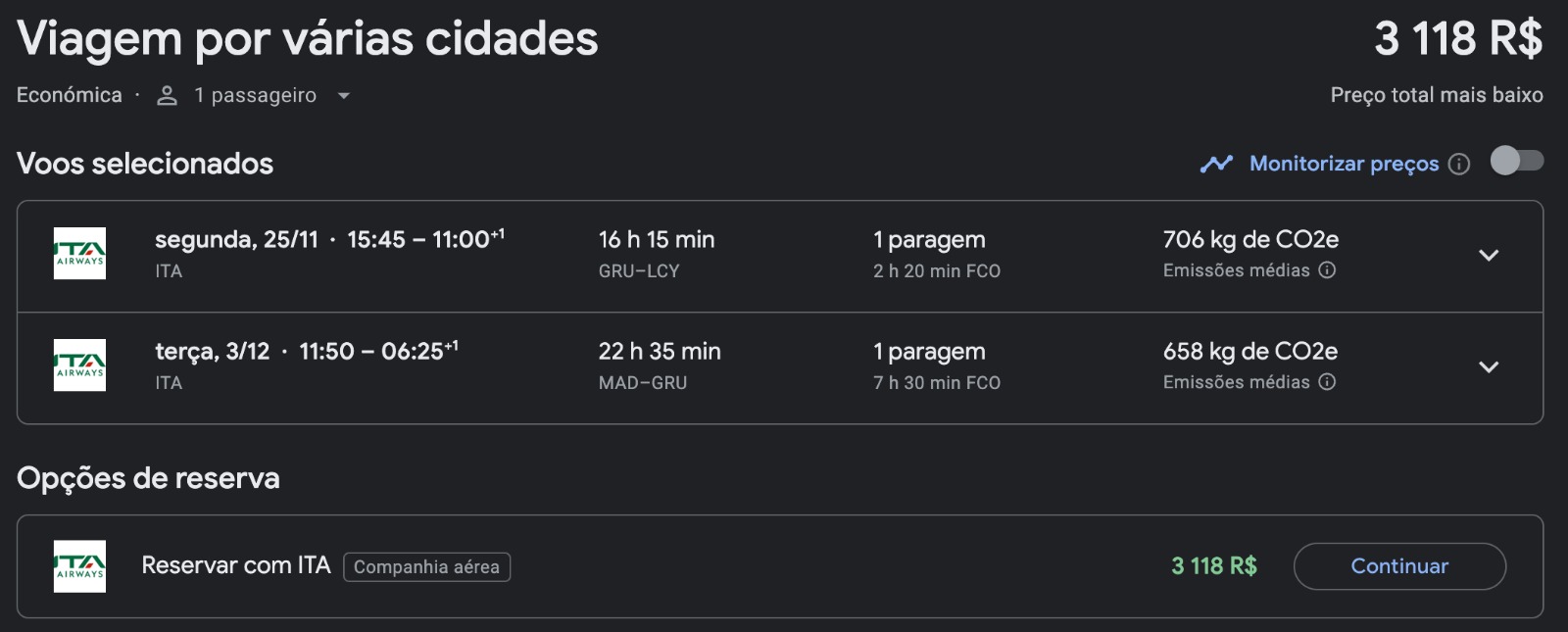The image size is (1568, 632).
Task: Open the 1 passageiro dropdown arrow
Action: [x=343, y=96]
